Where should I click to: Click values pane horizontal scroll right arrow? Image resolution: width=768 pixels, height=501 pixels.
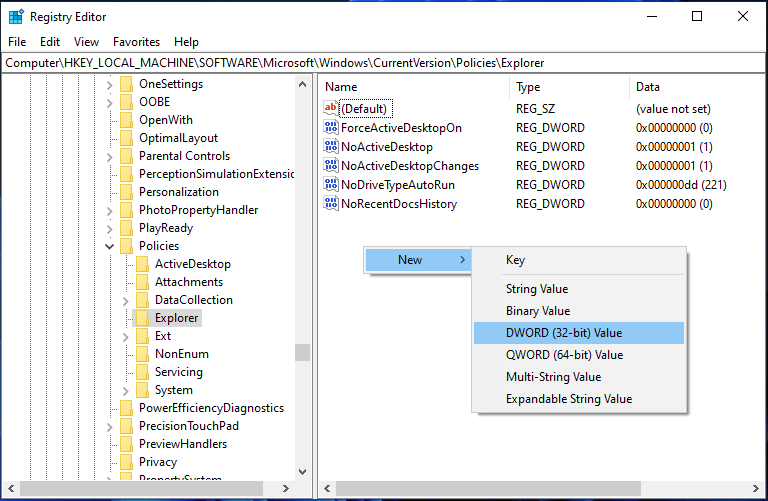pos(756,488)
